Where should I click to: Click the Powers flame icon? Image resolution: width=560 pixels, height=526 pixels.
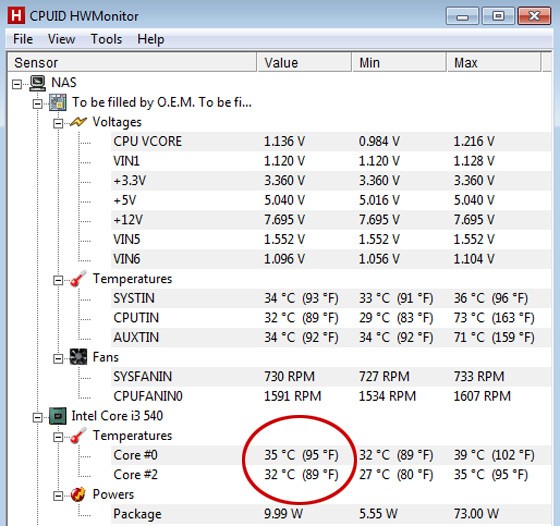[x=78, y=495]
